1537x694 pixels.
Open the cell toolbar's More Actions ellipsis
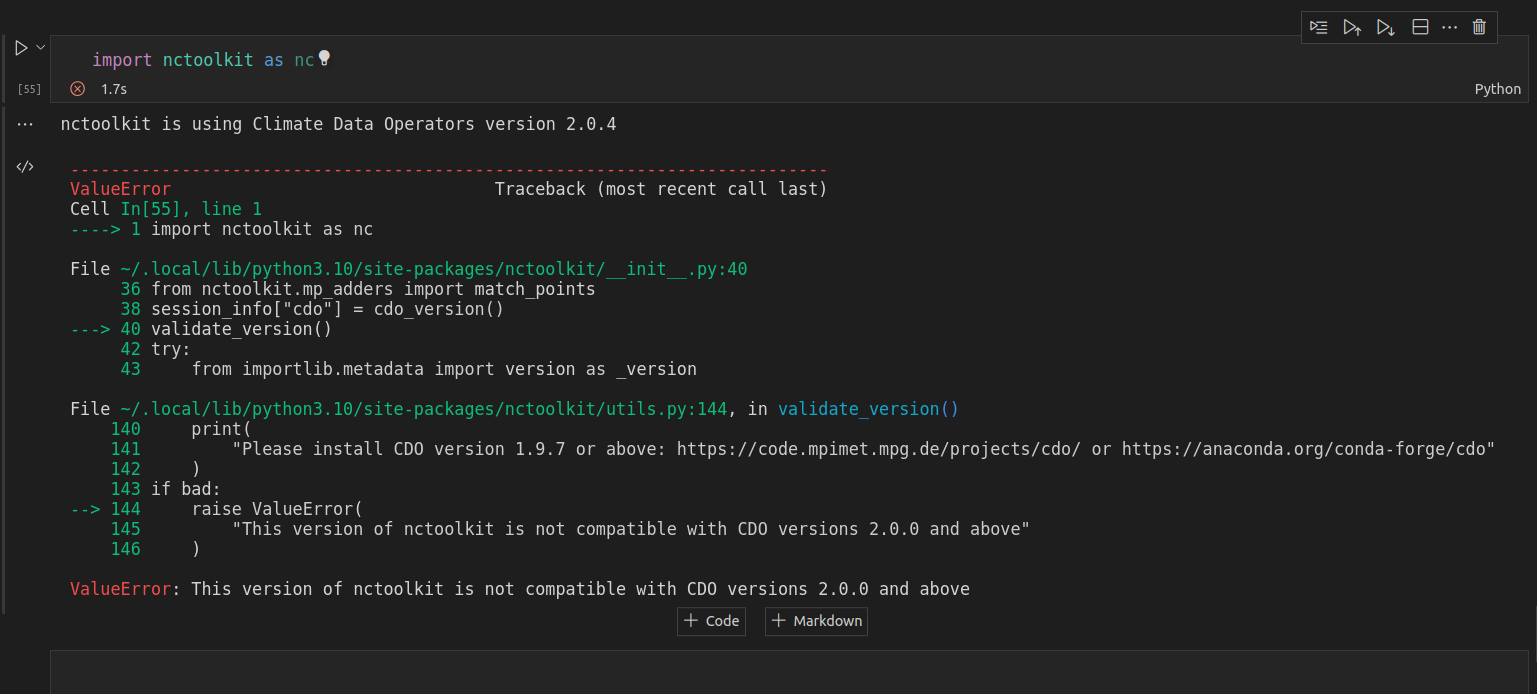[1450, 27]
